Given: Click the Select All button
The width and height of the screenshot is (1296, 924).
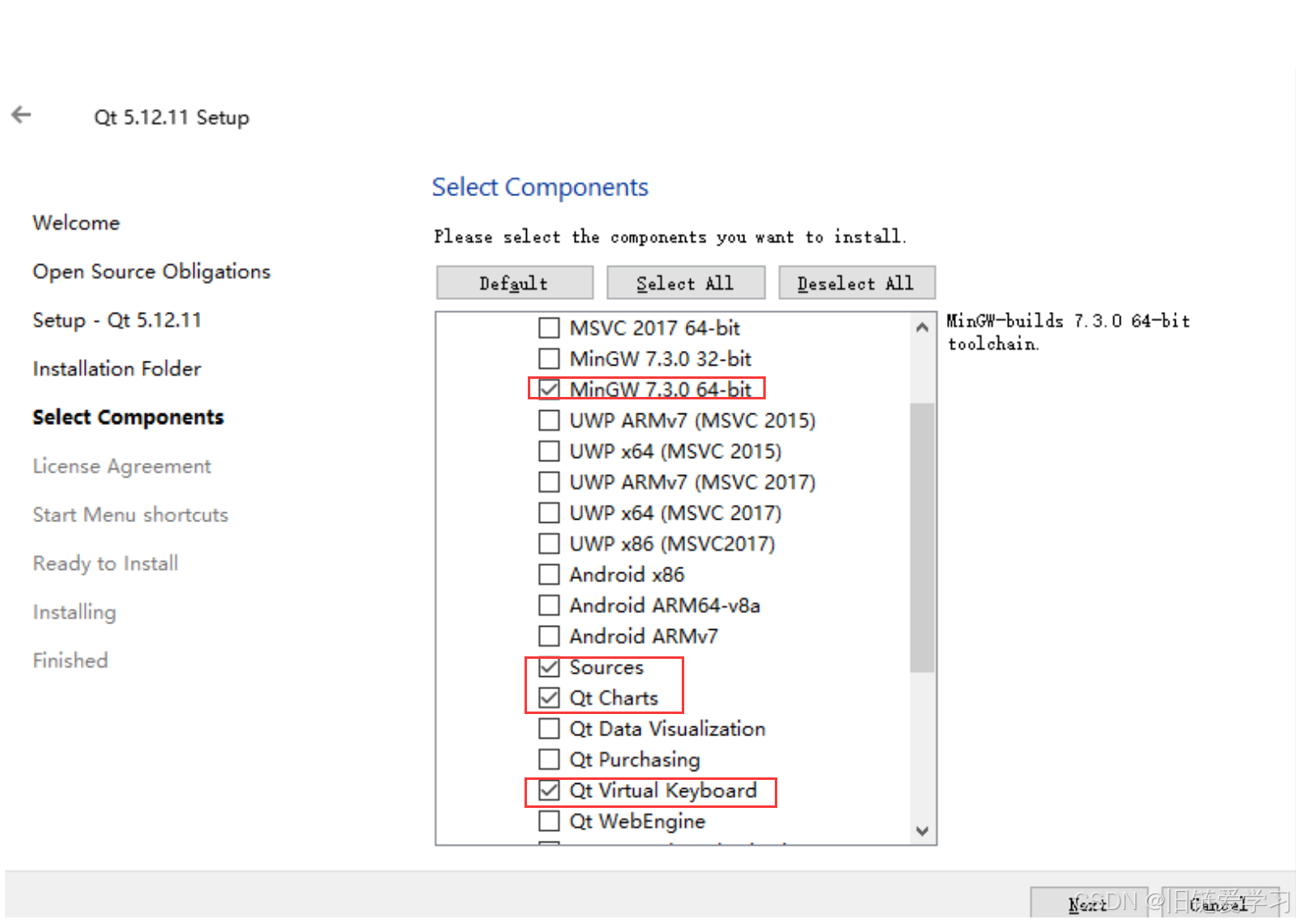Looking at the screenshot, I should click(685, 282).
